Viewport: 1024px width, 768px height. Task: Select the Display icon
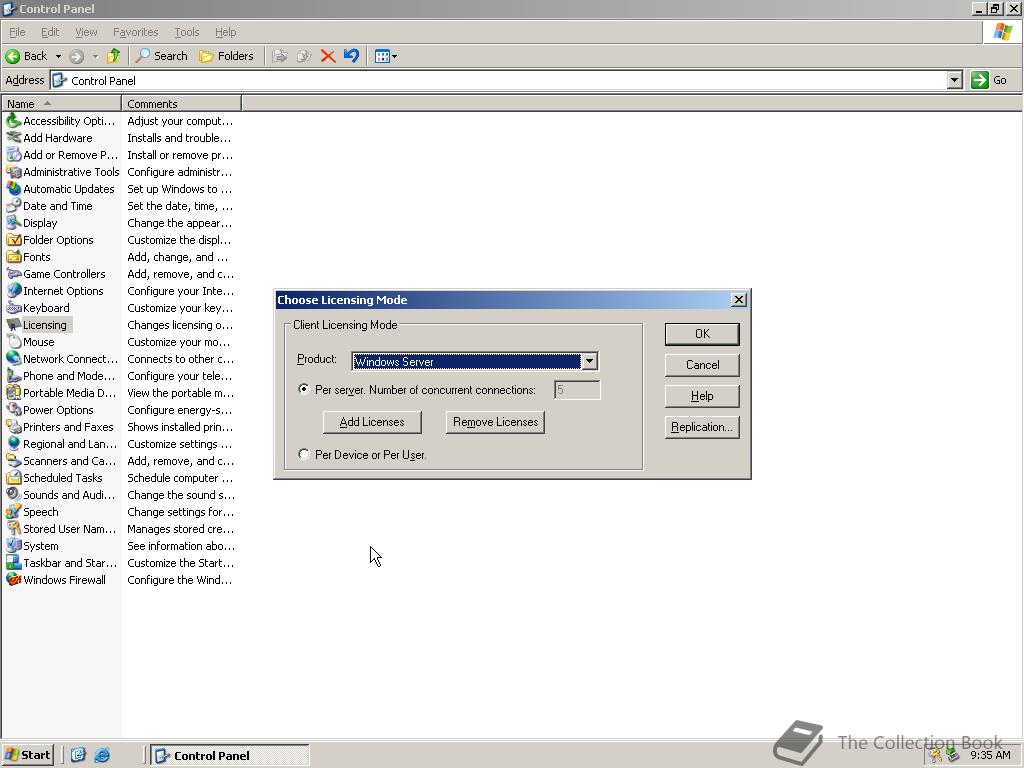tap(14, 223)
